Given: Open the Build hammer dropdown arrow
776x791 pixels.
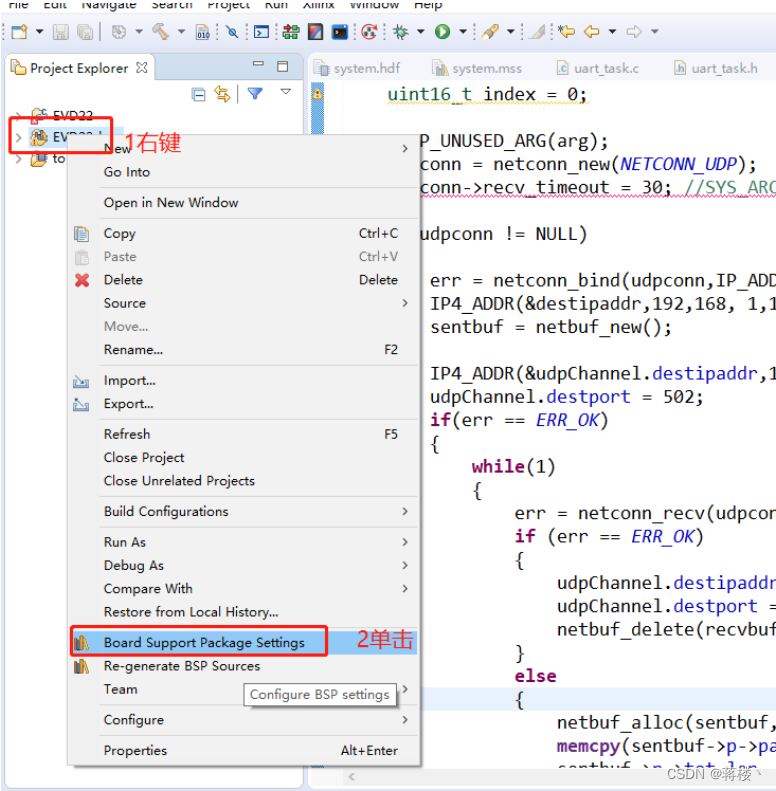Looking at the screenshot, I should 181,32.
